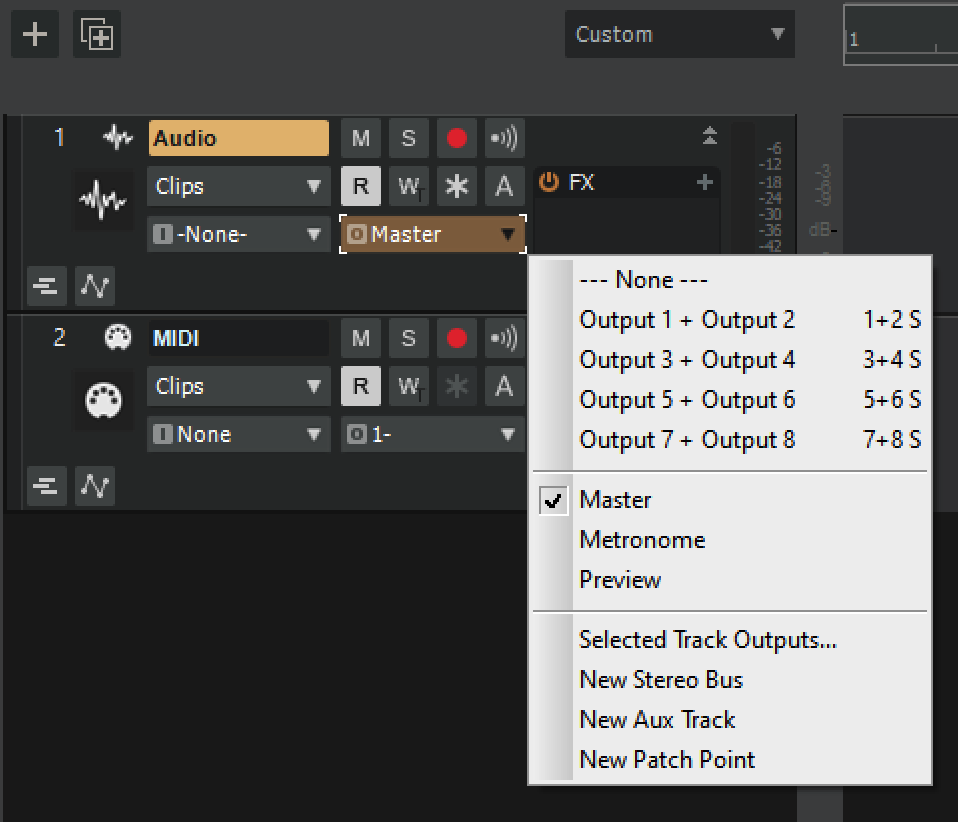Mute the MIDI track
Viewport: 958px width, 822px height.
[x=360, y=338]
